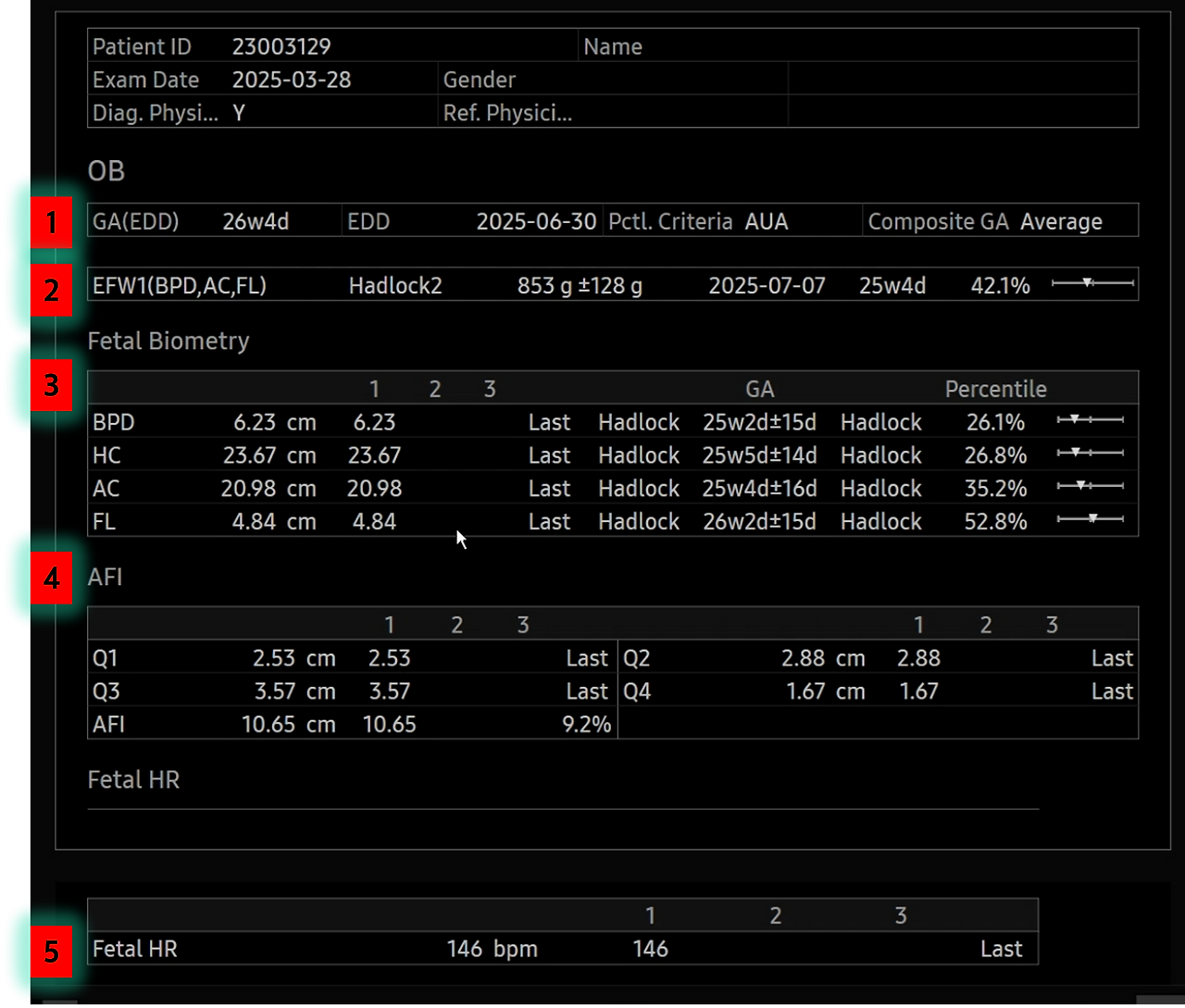Screen dimensions: 1185x1008
Task: Click the EDD date 2025-06-30
Action: (536, 222)
